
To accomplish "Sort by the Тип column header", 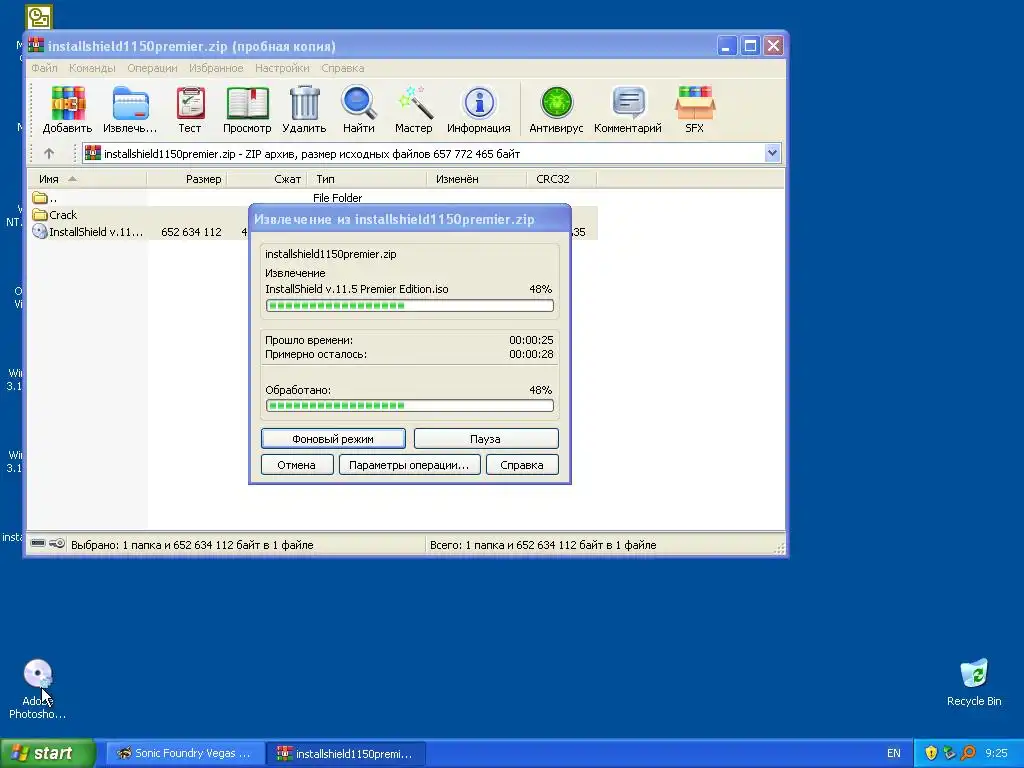I will [x=366, y=179].
